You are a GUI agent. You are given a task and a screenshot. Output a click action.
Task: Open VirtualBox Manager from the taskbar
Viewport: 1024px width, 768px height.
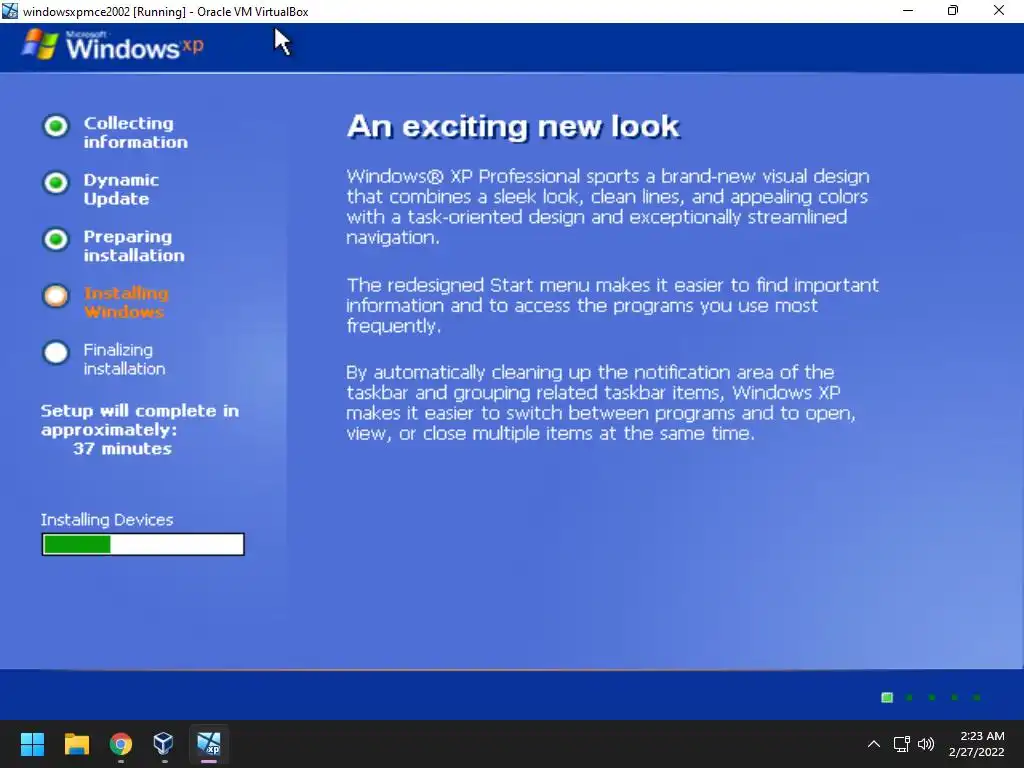[x=163, y=744]
